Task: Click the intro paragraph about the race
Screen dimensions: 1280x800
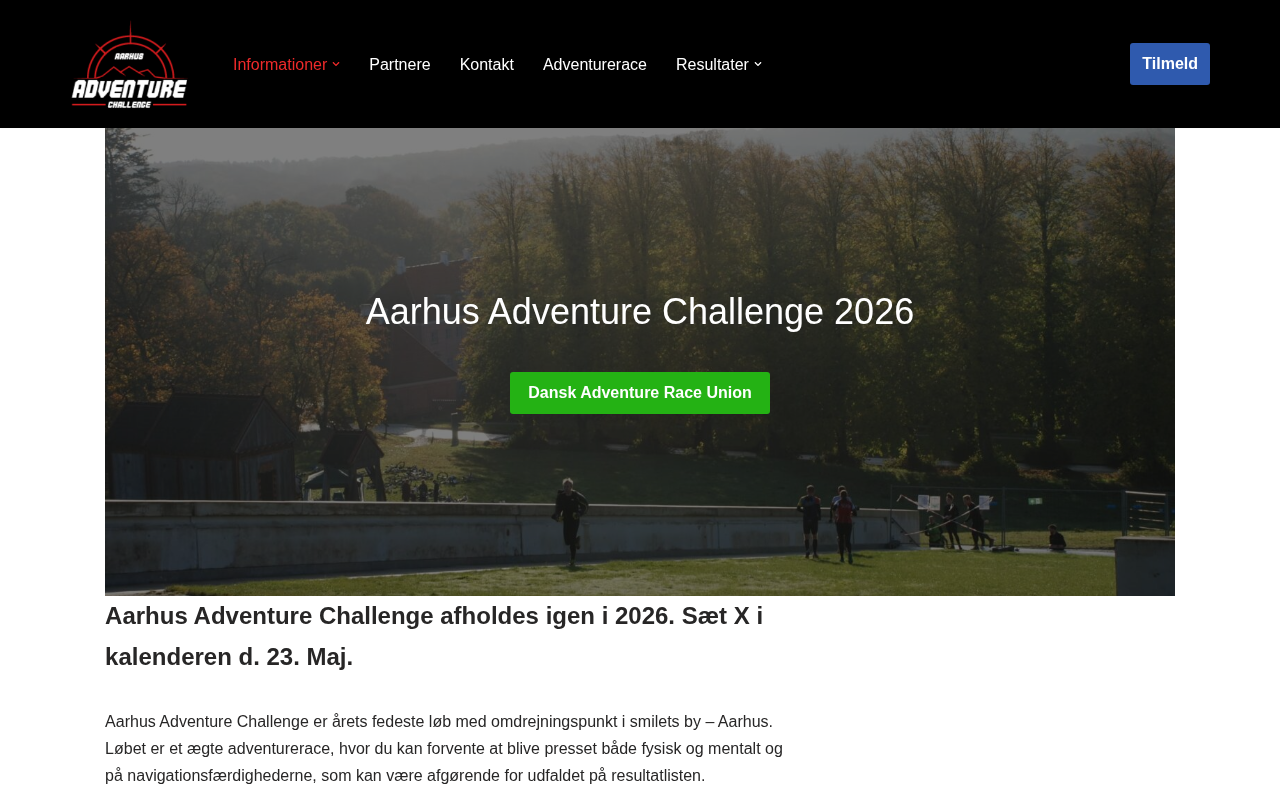Action: click(444, 749)
